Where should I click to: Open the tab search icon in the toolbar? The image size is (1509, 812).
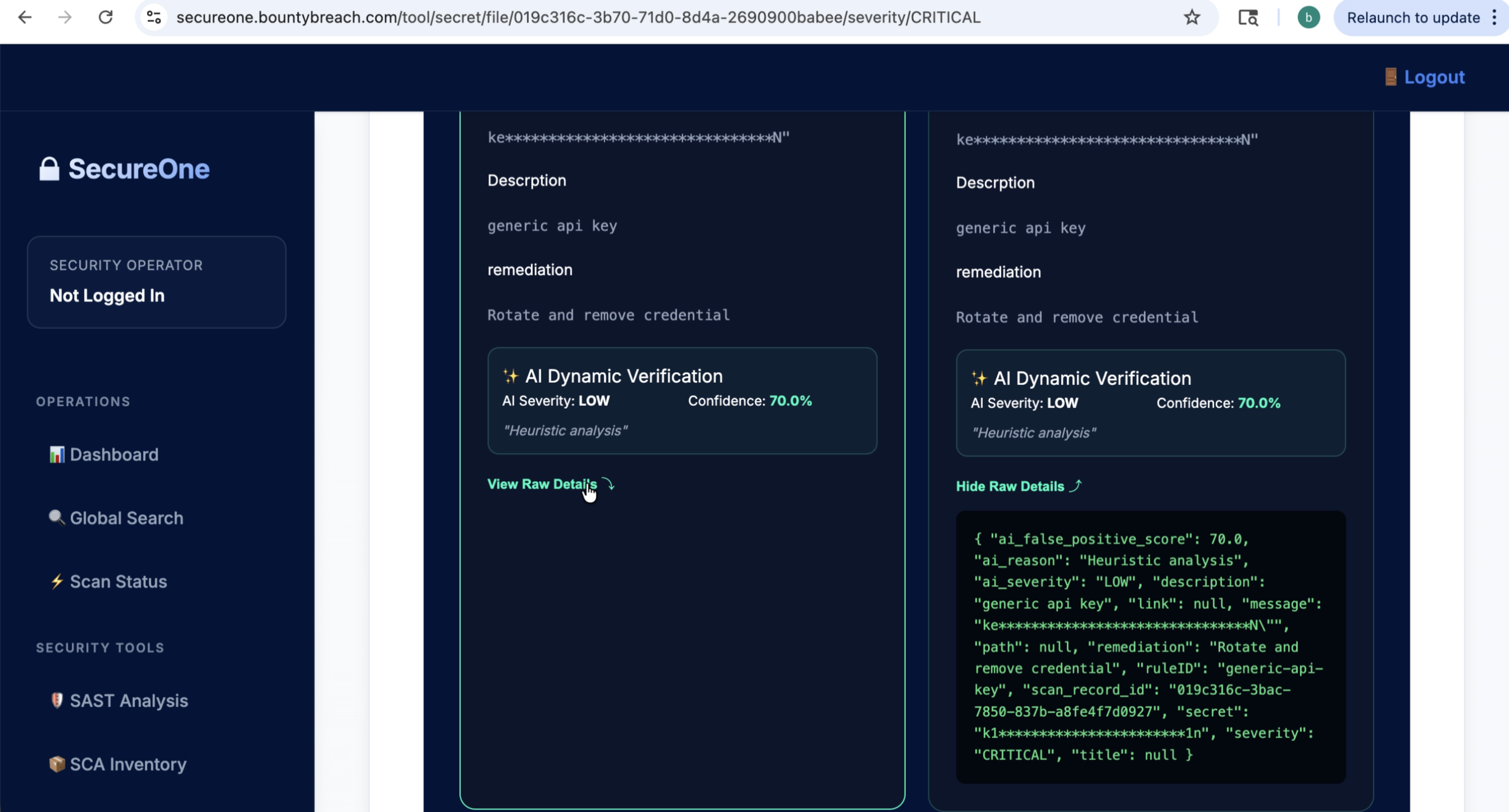click(x=1248, y=17)
